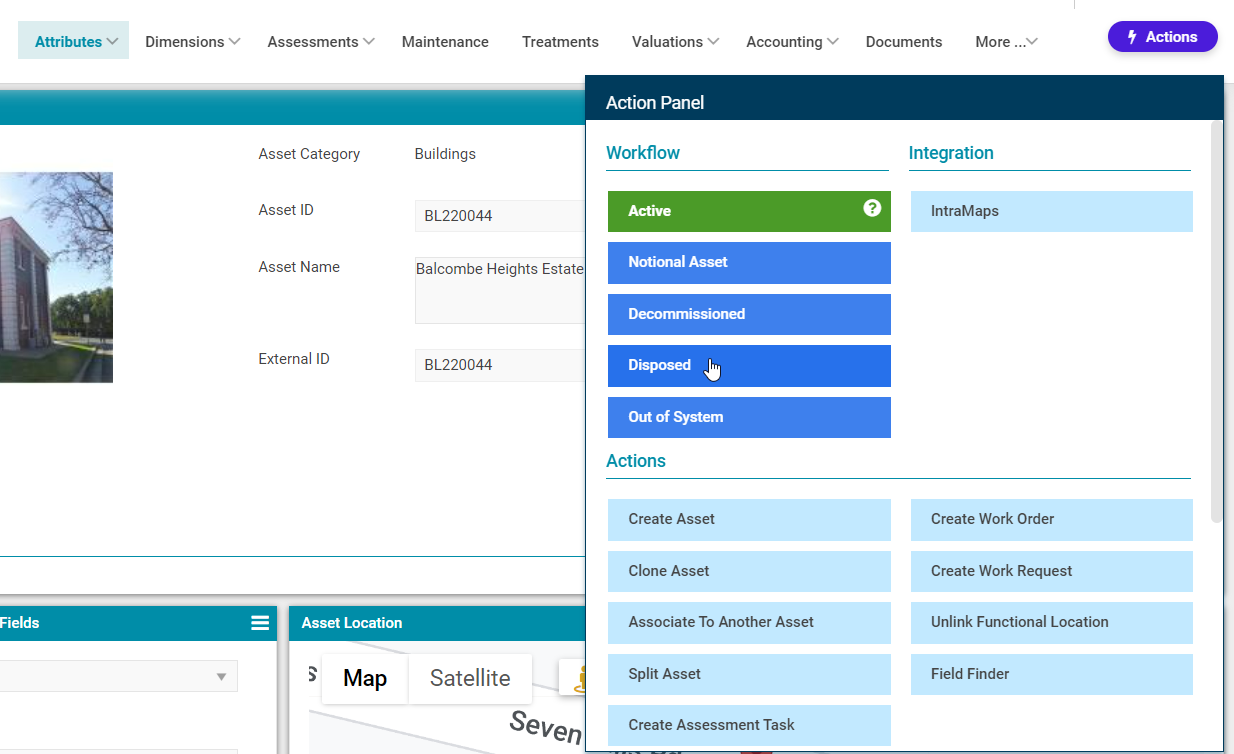The height and width of the screenshot is (754, 1234).
Task: Click Create Work Order action
Action: [x=1051, y=519]
